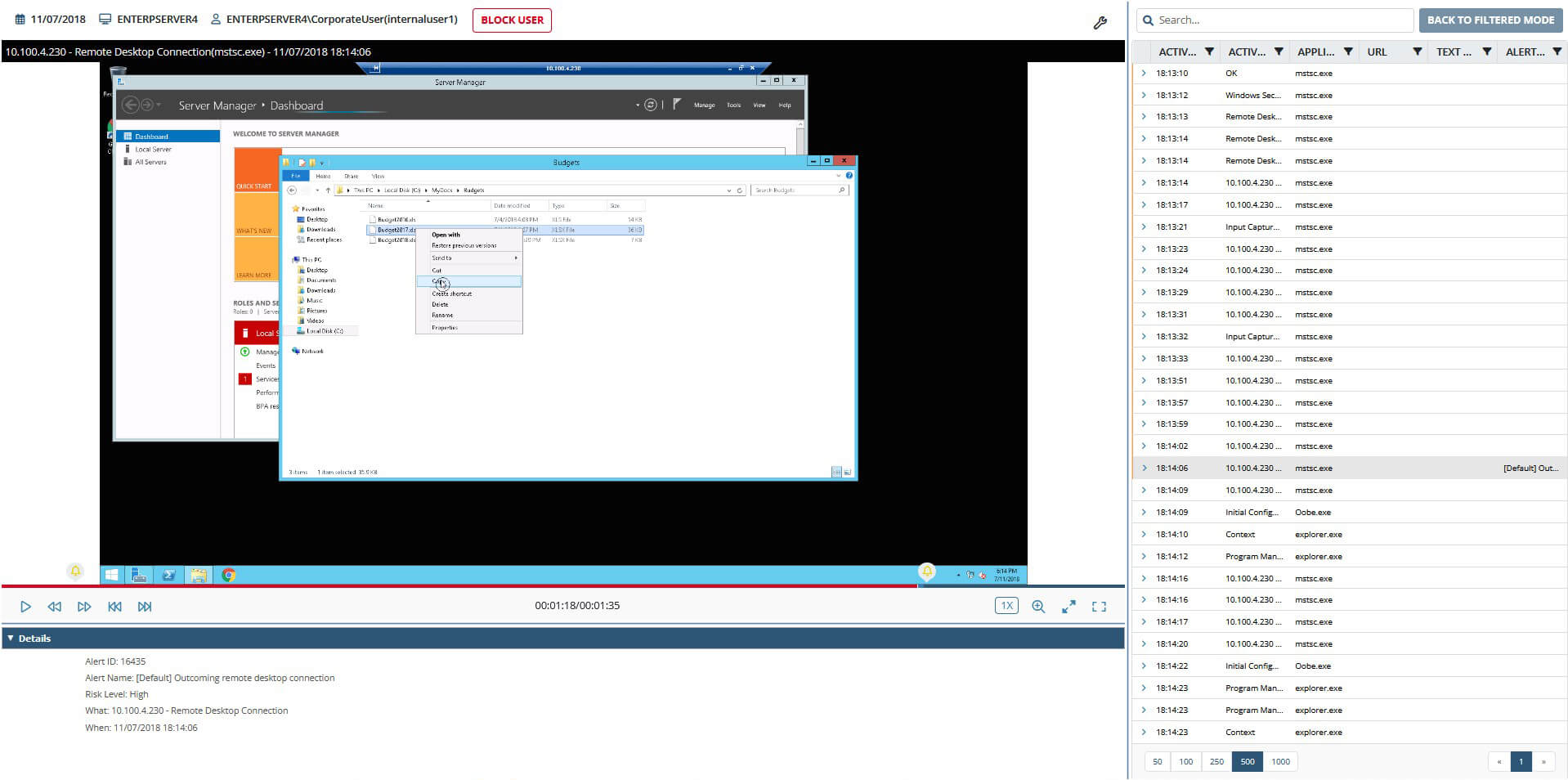Set page size to 250
Image resolution: width=1568 pixels, height=780 pixels.
(1216, 762)
